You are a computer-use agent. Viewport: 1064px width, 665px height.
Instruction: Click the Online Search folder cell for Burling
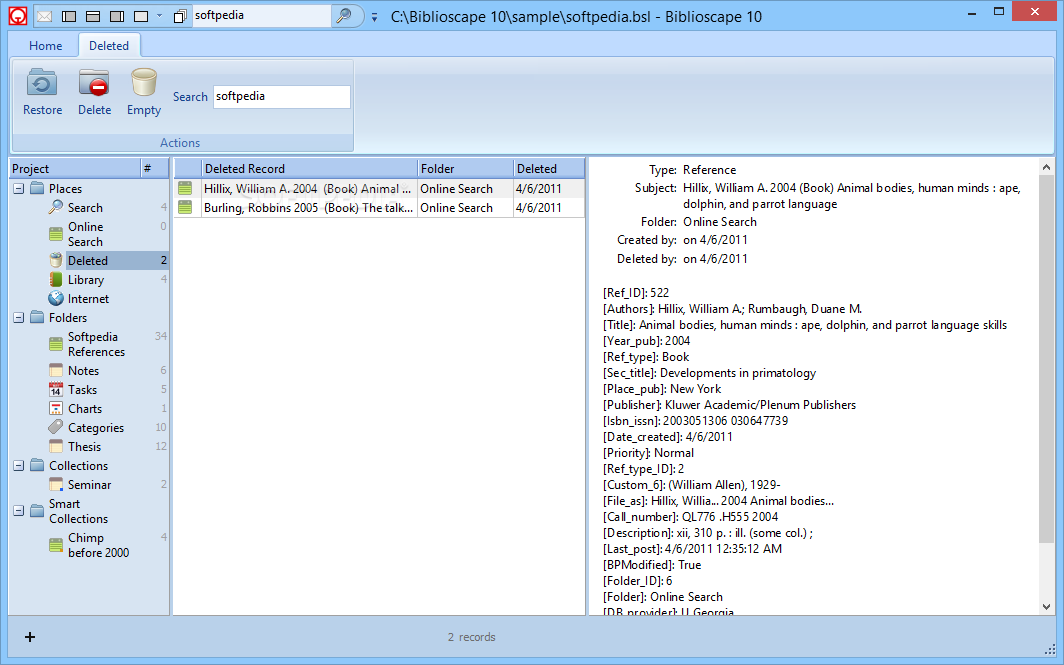(465, 208)
